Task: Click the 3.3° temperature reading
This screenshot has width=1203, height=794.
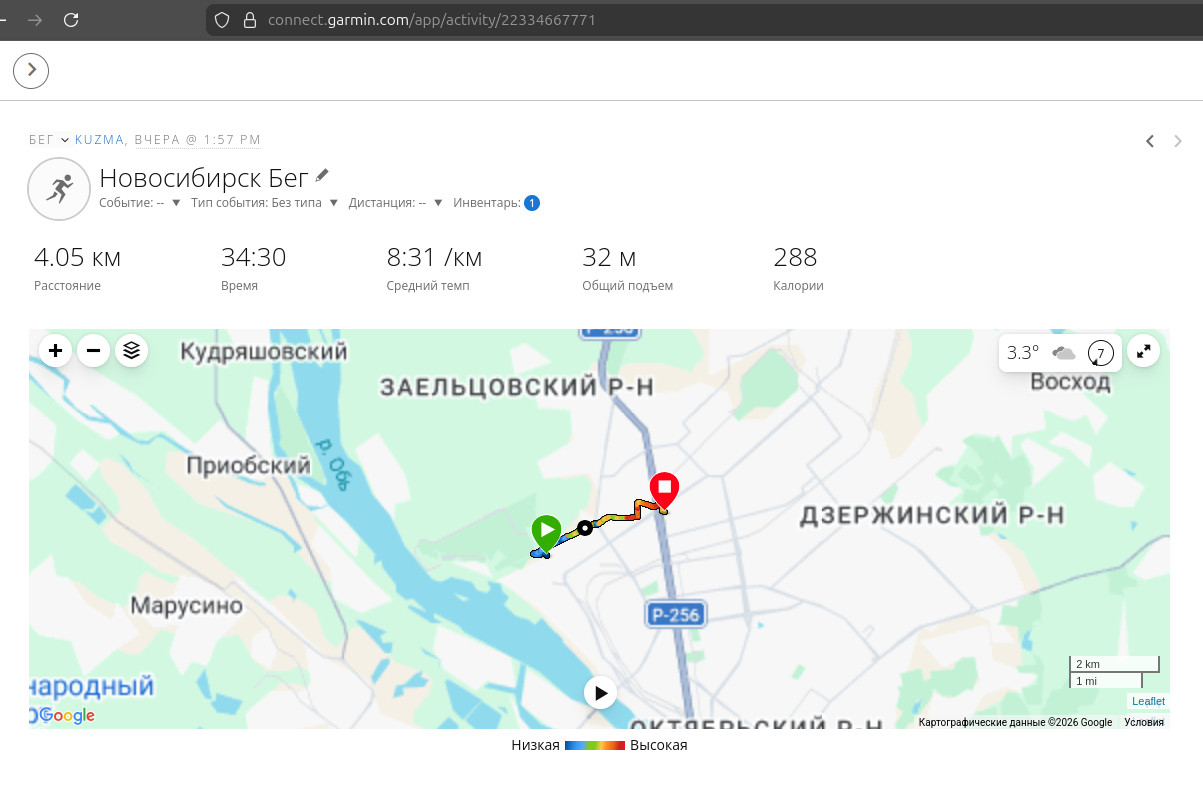Action: [x=1023, y=352]
